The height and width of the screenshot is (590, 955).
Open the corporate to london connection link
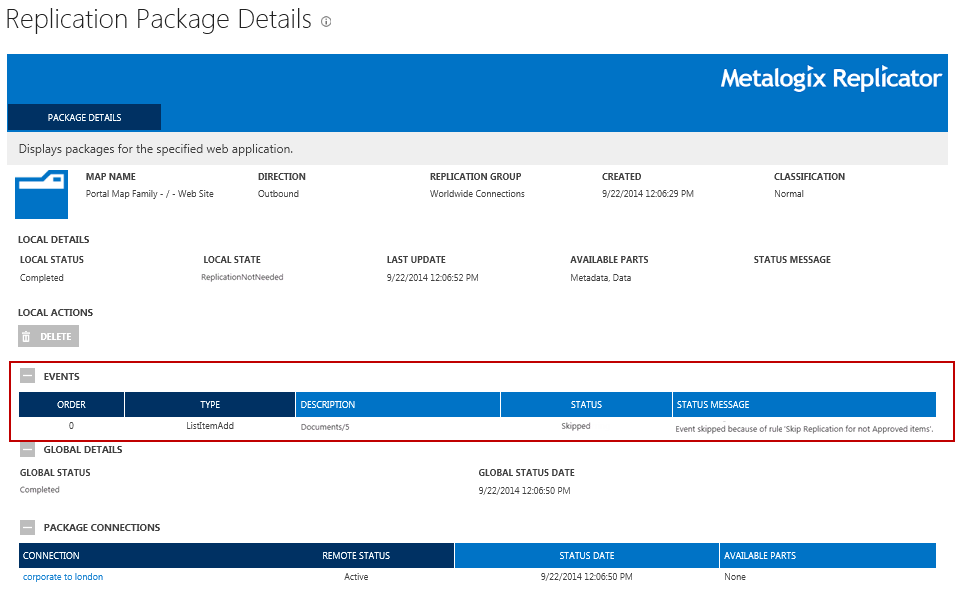click(63, 577)
